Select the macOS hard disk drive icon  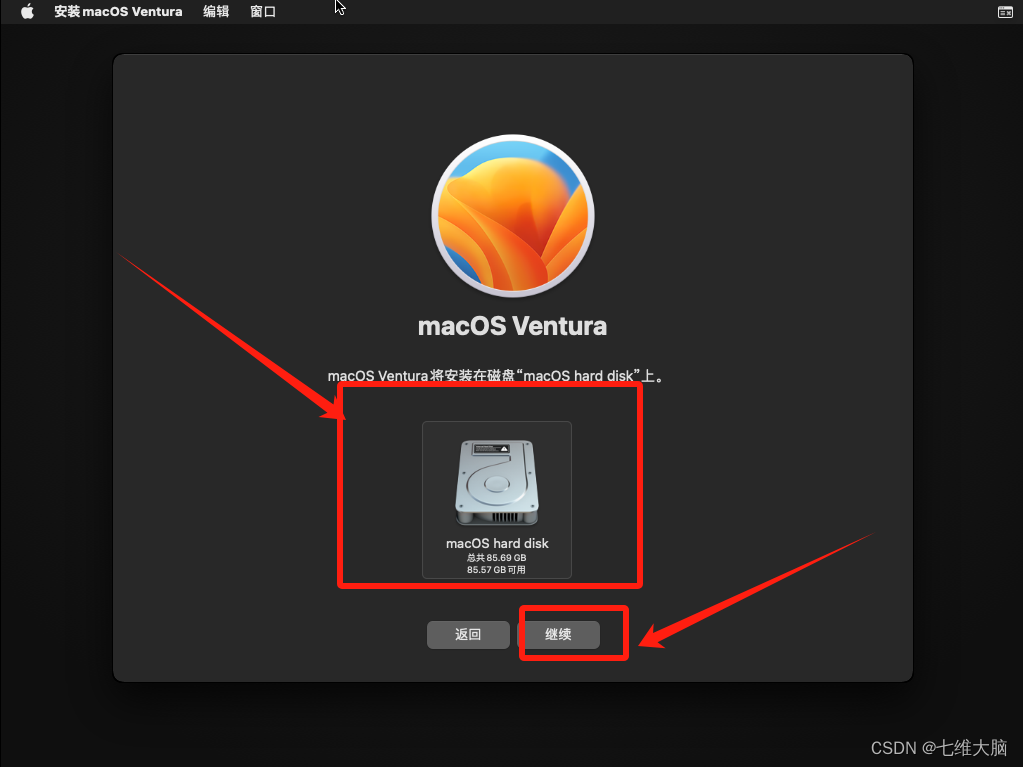[497, 483]
